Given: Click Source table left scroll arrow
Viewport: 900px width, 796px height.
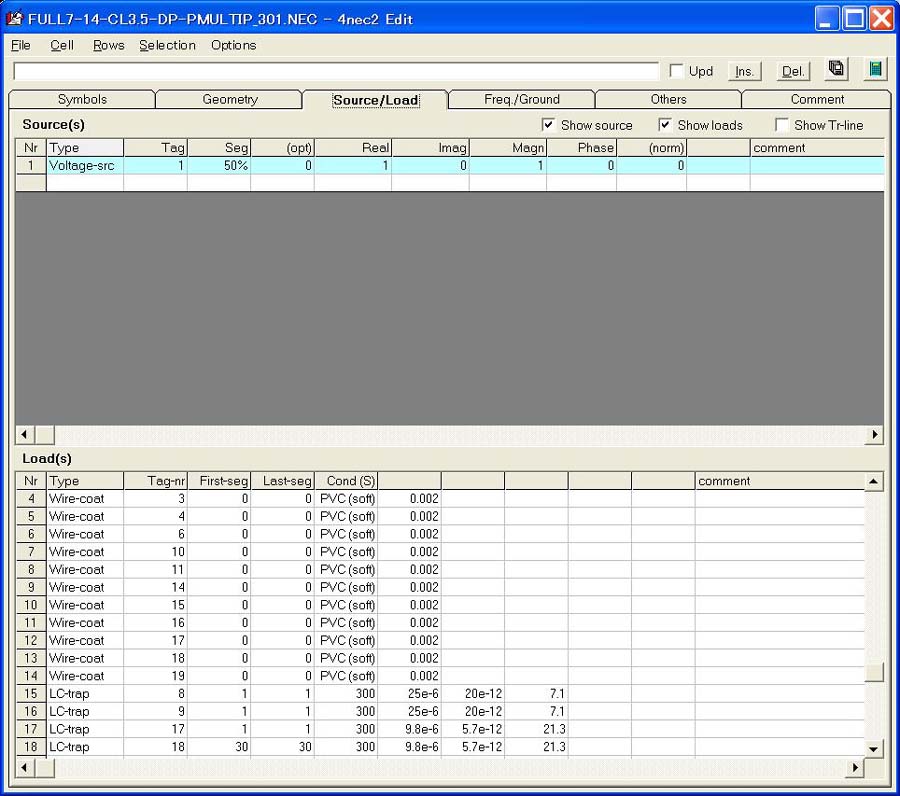Looking at the screenshot, I should 24,435.
